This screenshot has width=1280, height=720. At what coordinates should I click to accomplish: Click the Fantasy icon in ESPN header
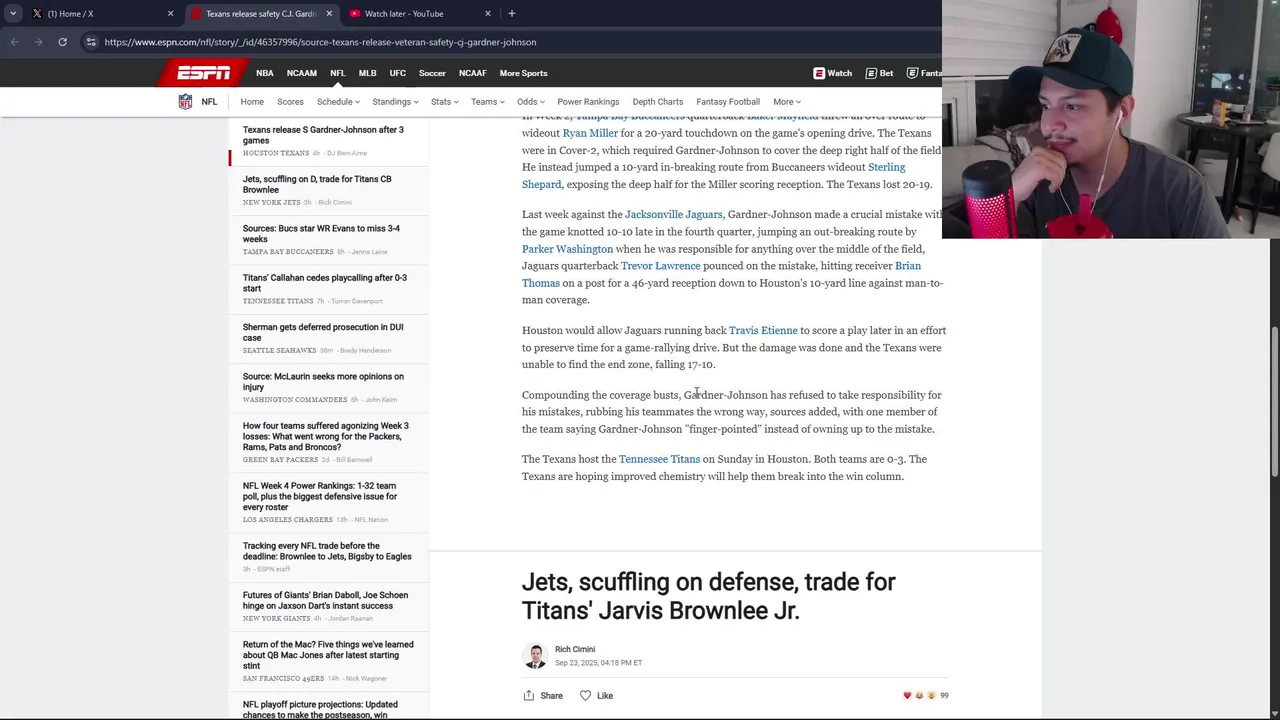point(924,73)
